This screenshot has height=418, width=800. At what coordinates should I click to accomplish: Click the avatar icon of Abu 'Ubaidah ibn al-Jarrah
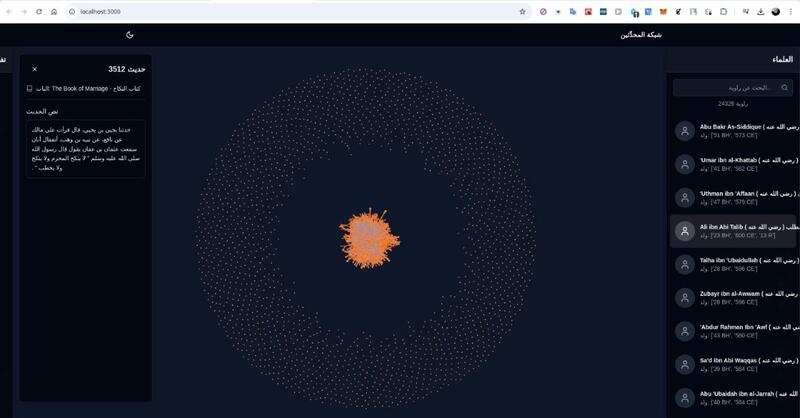click(684, 397)
